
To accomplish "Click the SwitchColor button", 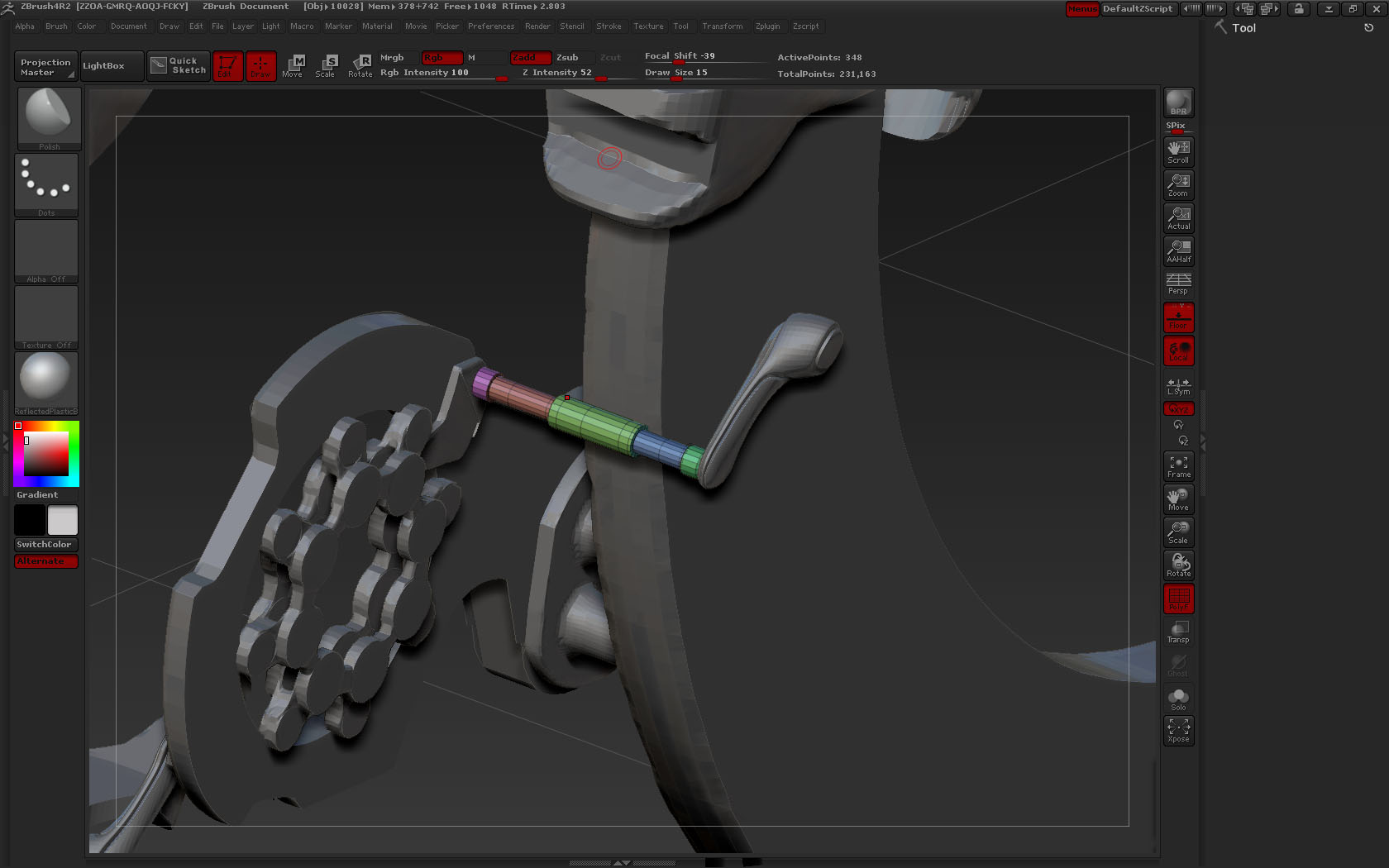I will pyautogui.click(x=46, y=545).
